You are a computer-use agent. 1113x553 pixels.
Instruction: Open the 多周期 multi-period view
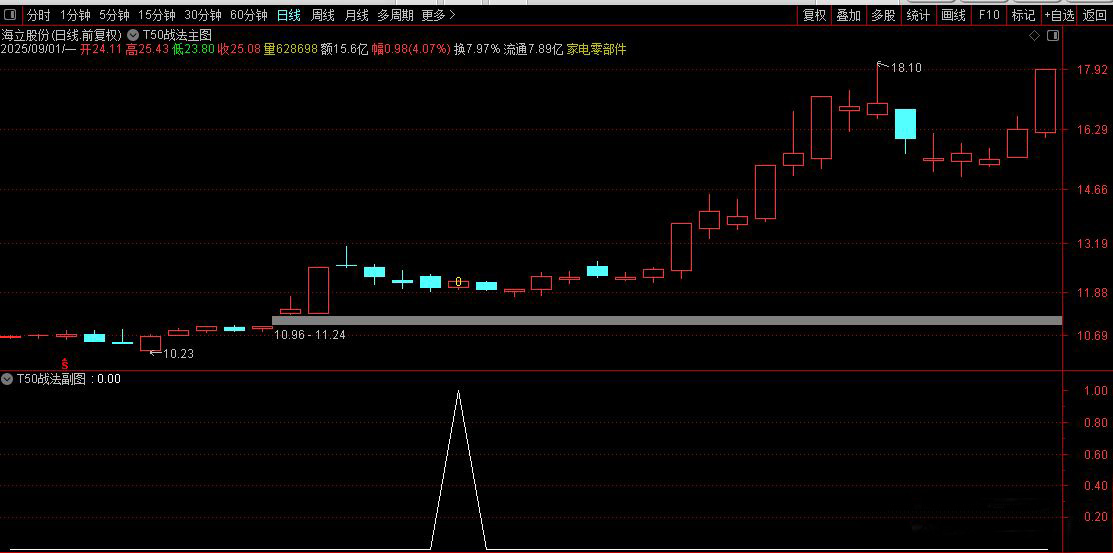[395, 15]
